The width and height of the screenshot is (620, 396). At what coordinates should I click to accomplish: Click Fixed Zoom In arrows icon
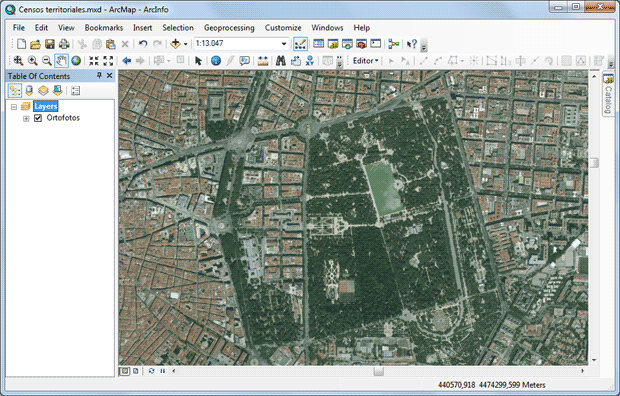[x=94, y=61]
